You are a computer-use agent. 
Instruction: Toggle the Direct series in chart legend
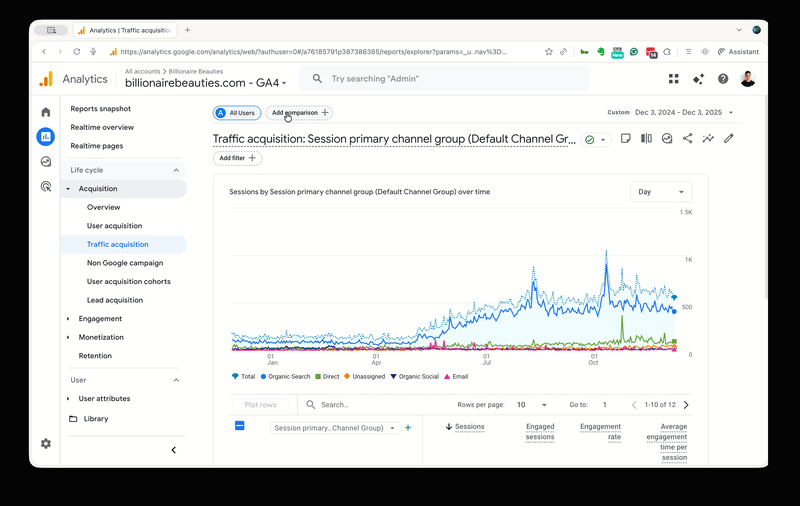(325, 377)
